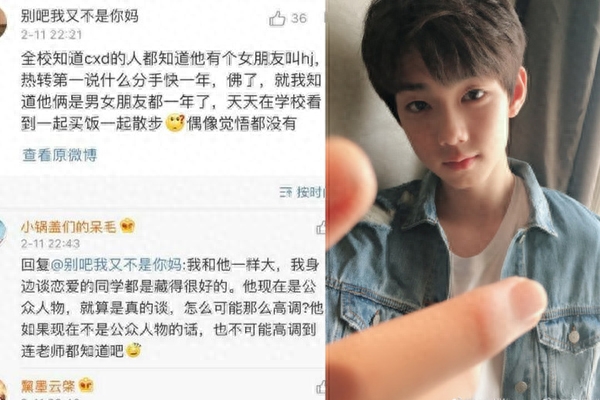
Task: Click the 2-11 22:43 timestamp
Action: (x=50, y=244)
